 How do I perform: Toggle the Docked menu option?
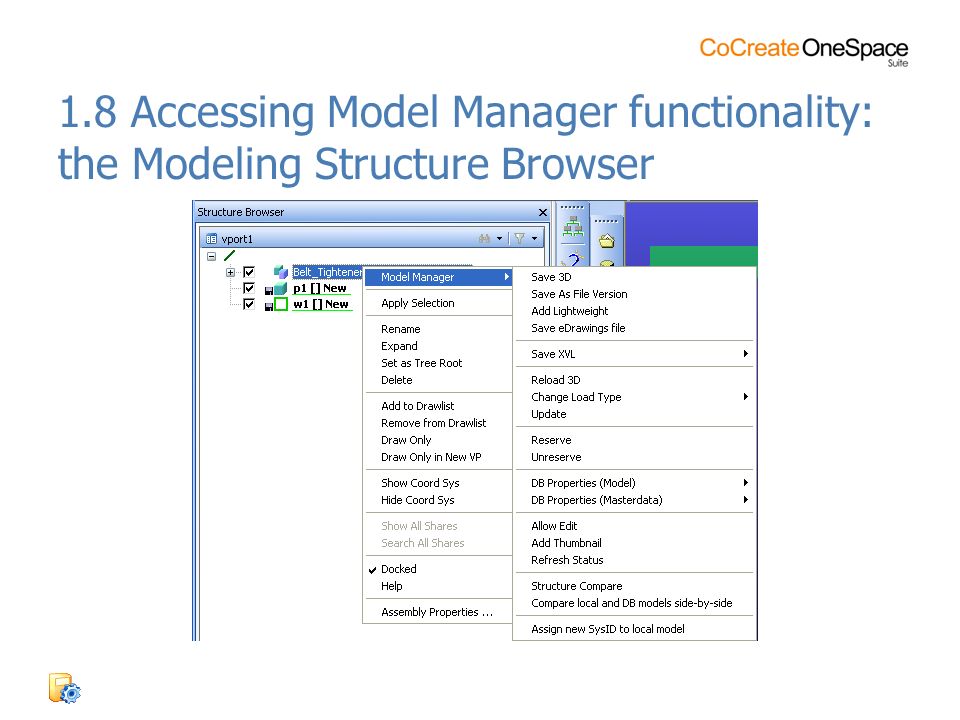(438, 569)
